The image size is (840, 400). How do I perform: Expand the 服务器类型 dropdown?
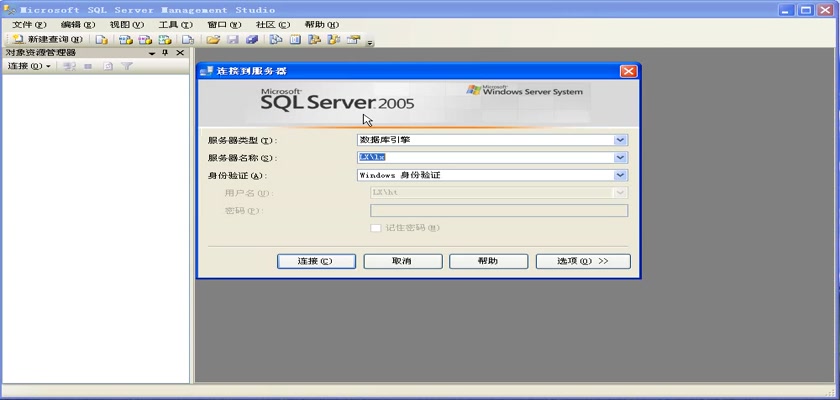coord(620,140)
